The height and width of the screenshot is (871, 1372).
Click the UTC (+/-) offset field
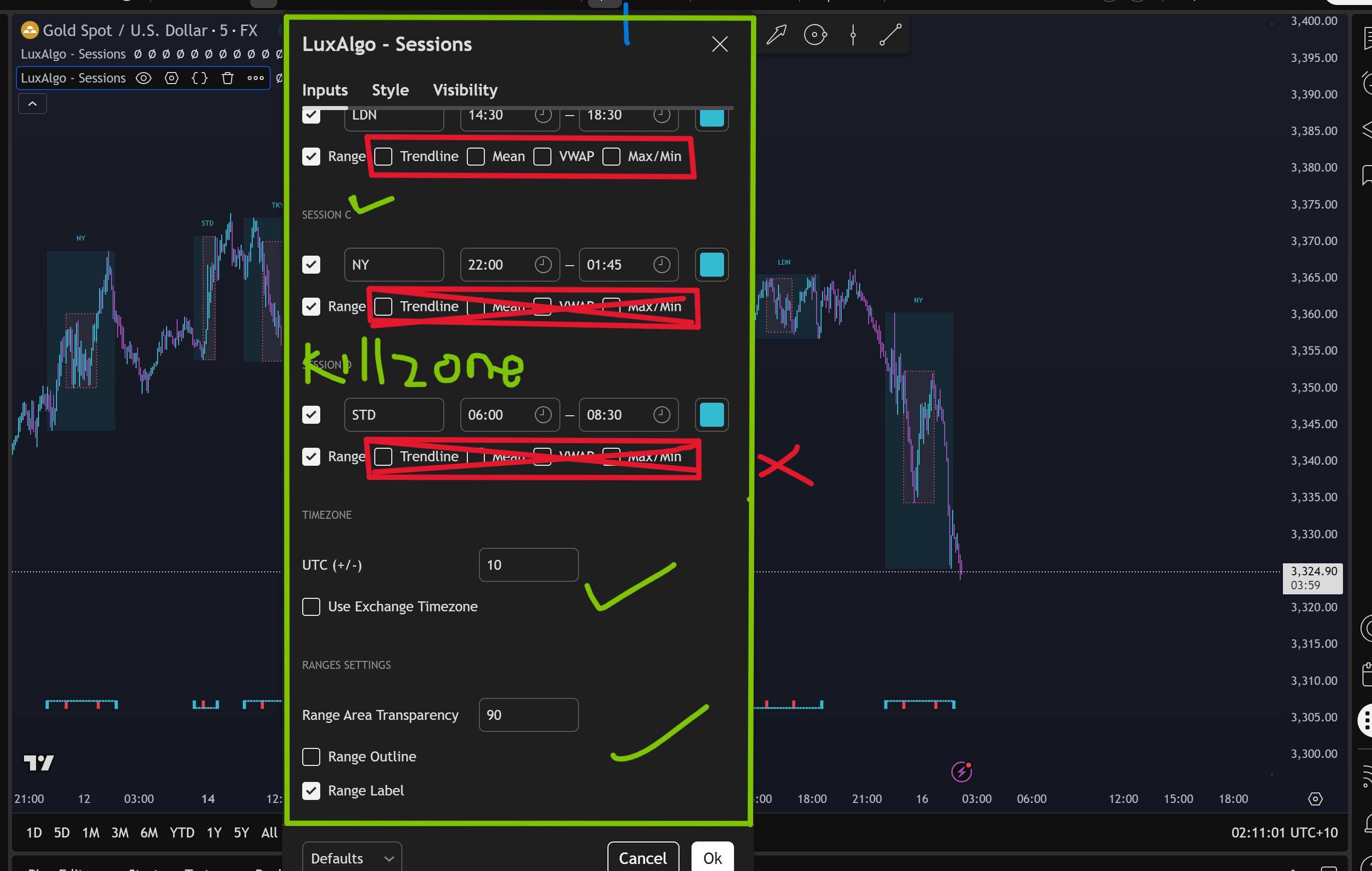point(528,565)
